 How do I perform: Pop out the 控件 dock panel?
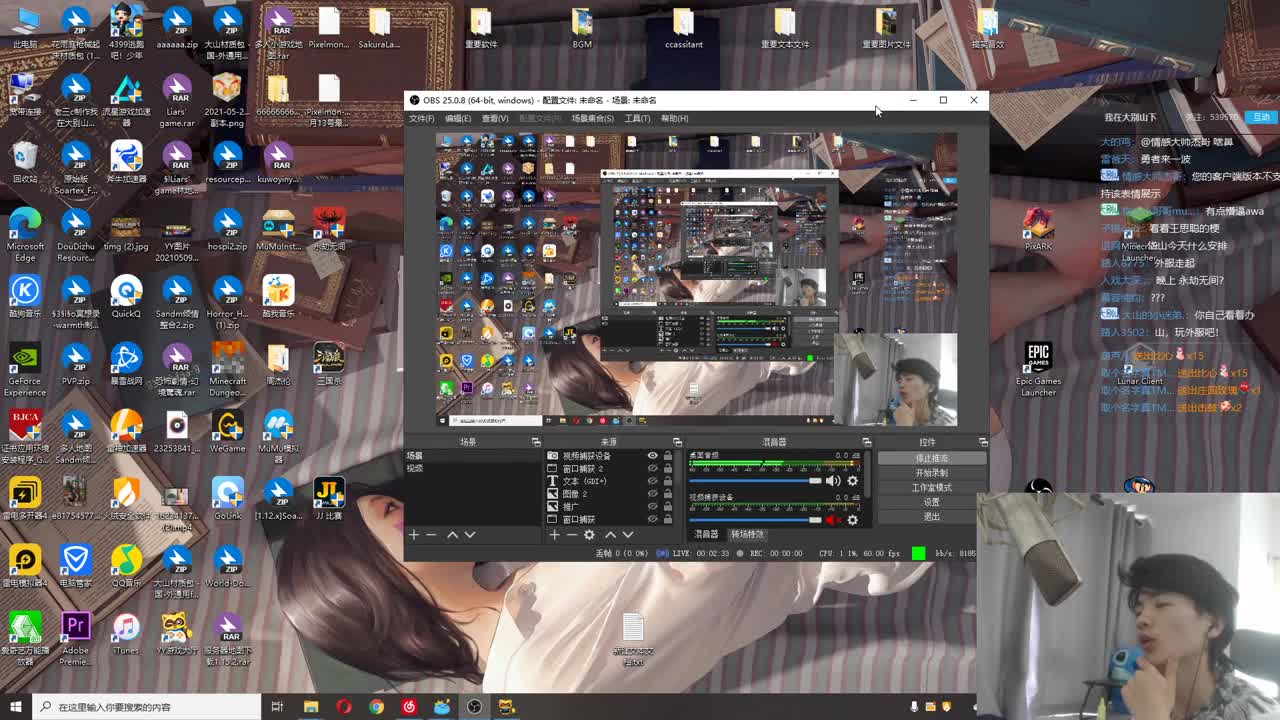click(983, 442)
